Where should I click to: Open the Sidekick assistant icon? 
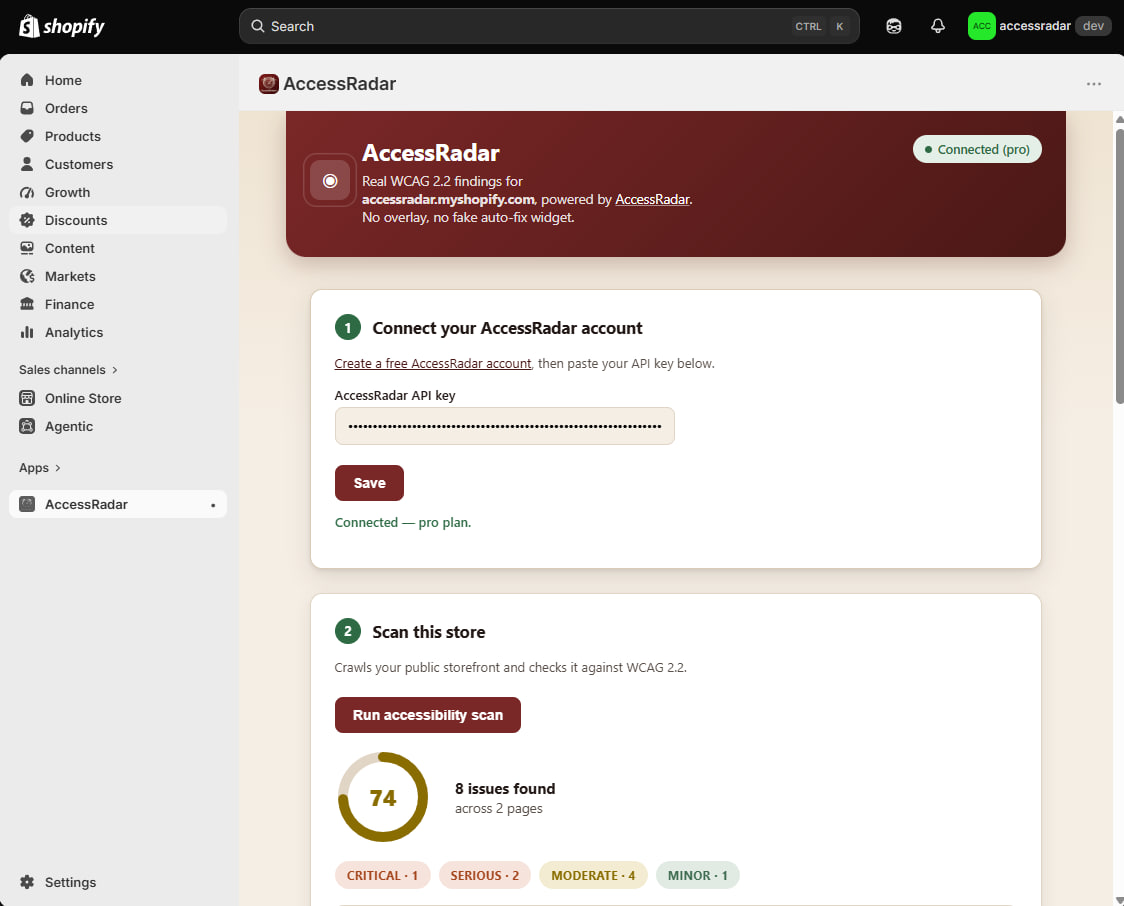893,26
